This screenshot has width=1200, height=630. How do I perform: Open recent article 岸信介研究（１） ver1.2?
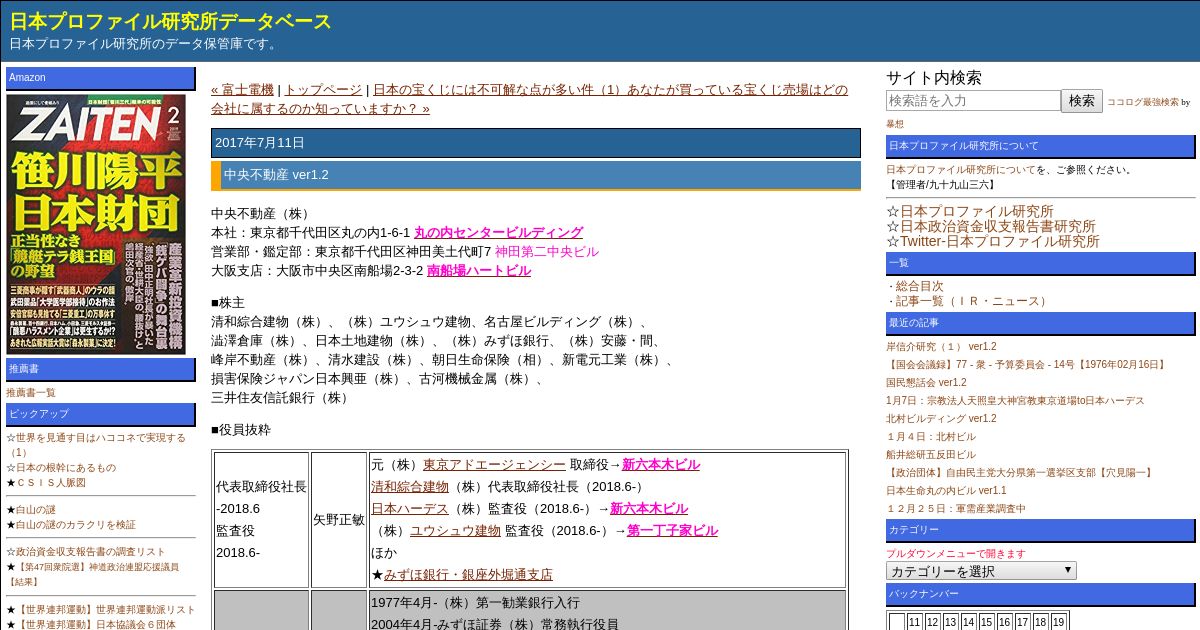click(941, 347)
